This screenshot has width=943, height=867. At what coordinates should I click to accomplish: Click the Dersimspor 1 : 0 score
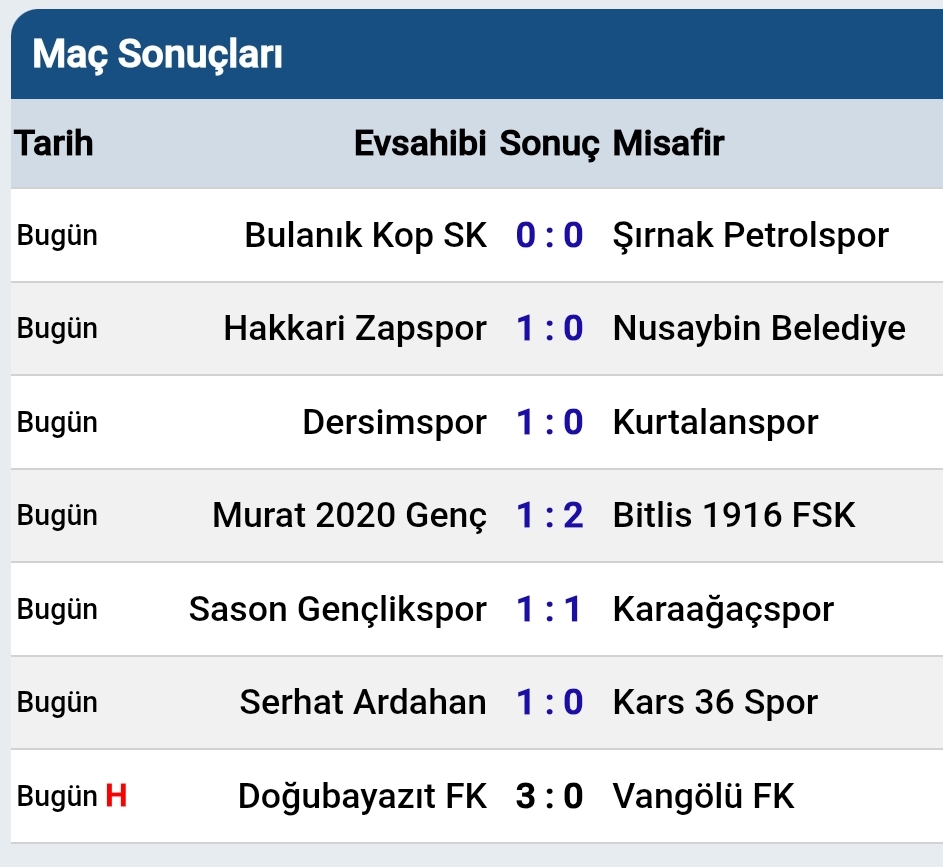point(549,422)
